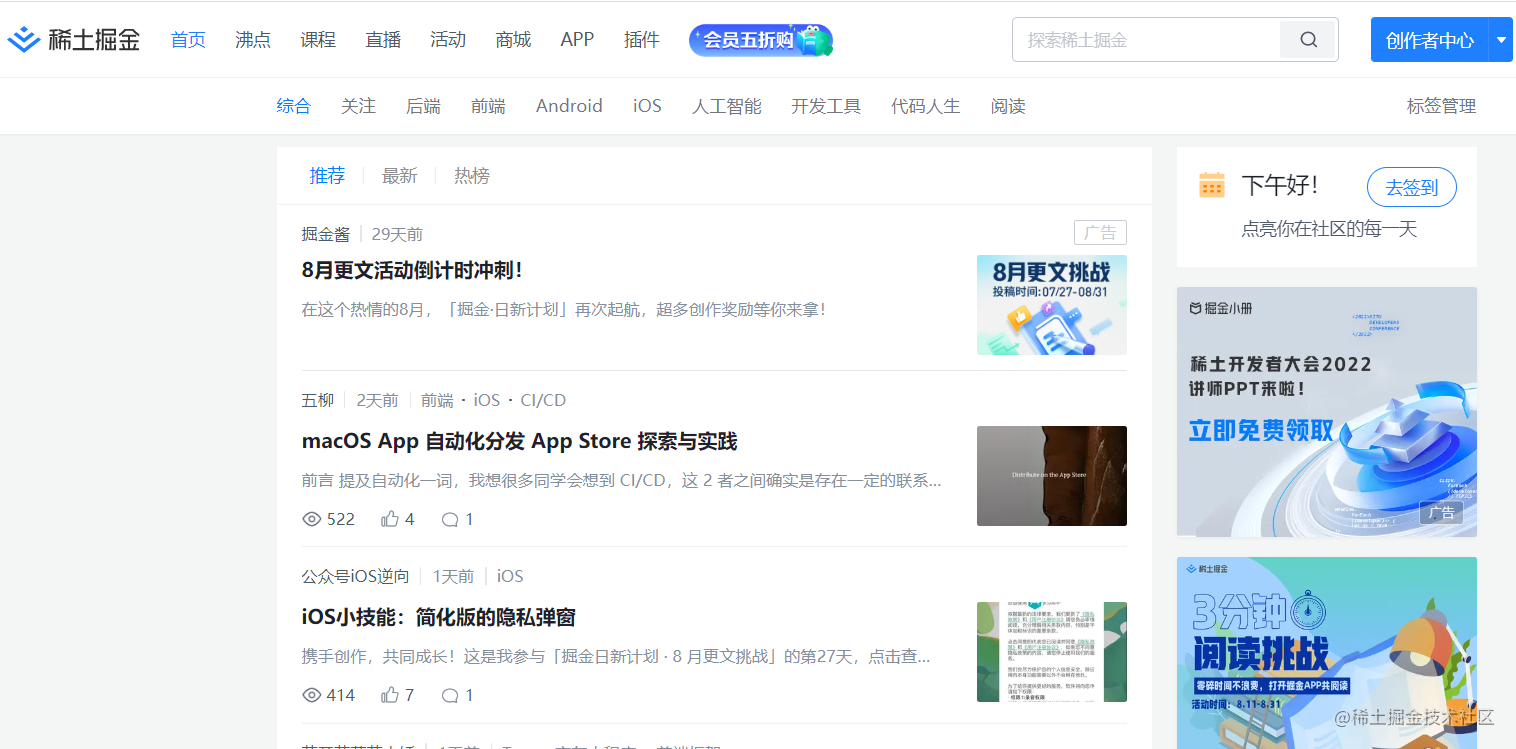Go to the 首页 nav item
The image size is (1516, 749).
(188, 40)
